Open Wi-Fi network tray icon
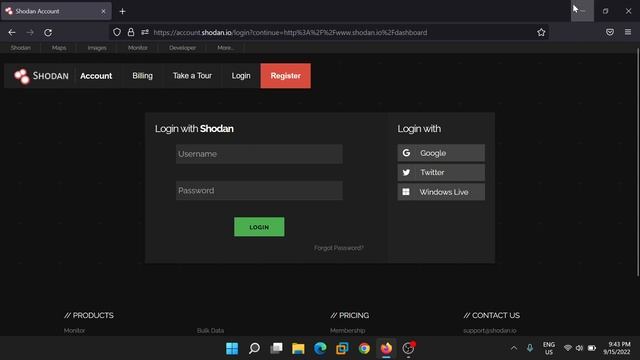This screenshot has width=640, height=360. coord(568,348)
